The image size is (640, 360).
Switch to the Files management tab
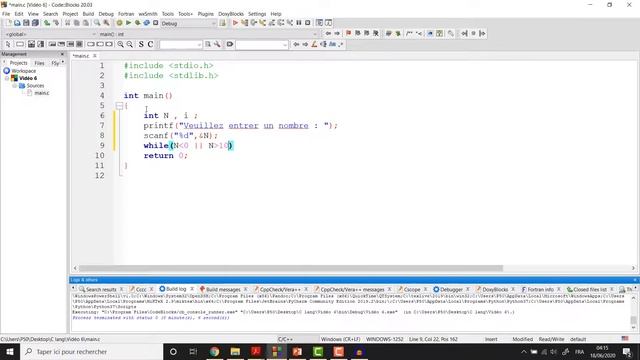click(39, 63)
